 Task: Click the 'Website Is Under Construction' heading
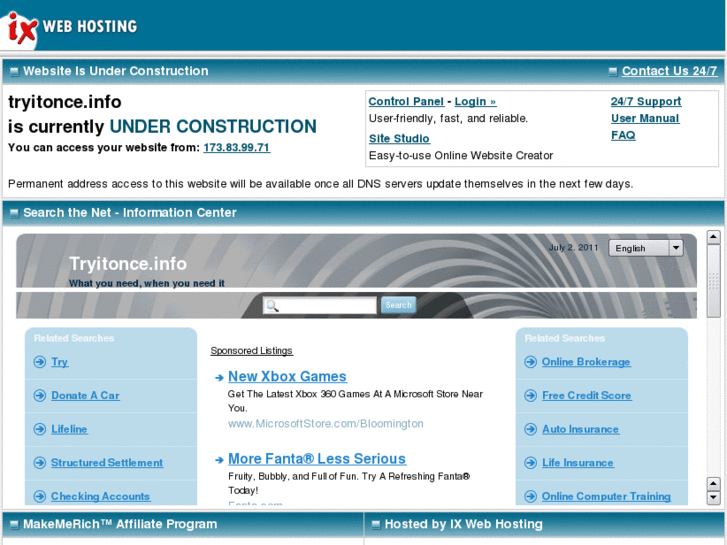(x=116, y=71)
